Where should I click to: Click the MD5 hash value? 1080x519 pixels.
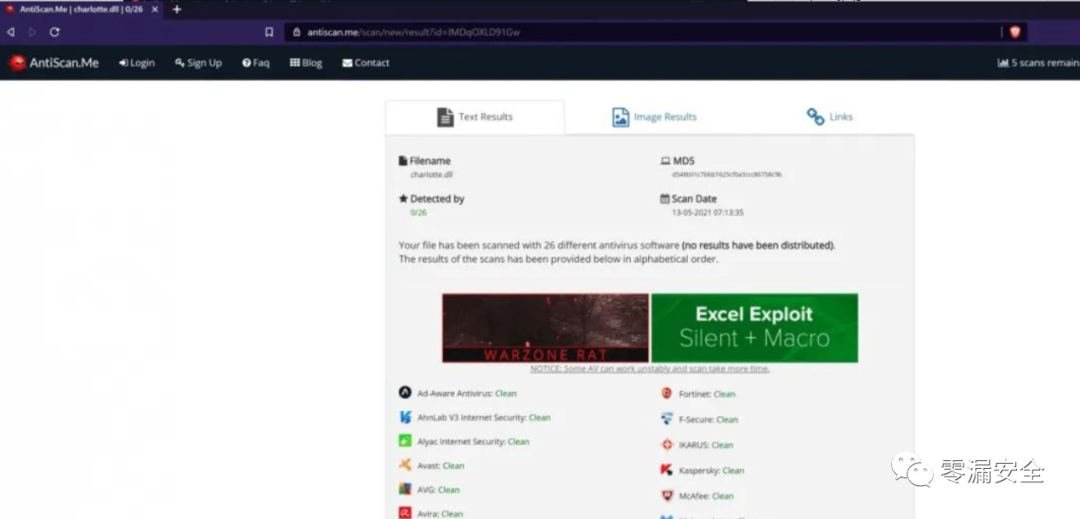click(x=727, y=175)
